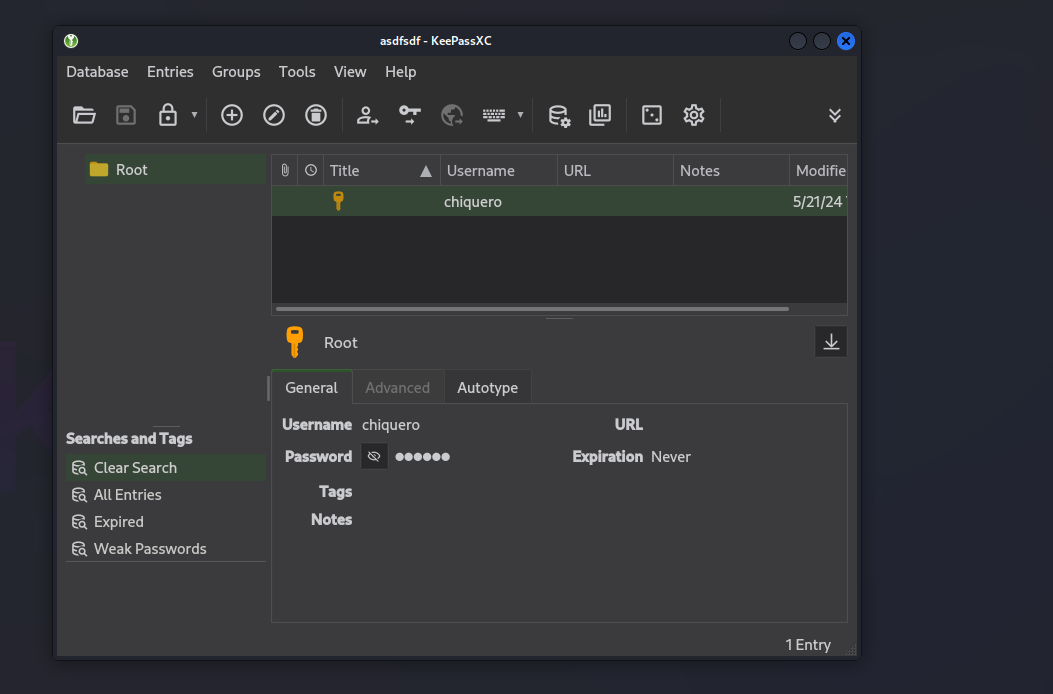Image resolution: width=1053 pixels, height=694 pixels.
Task: Click the masked password dots
Action: pyautogui.click(x=422, y=457)
